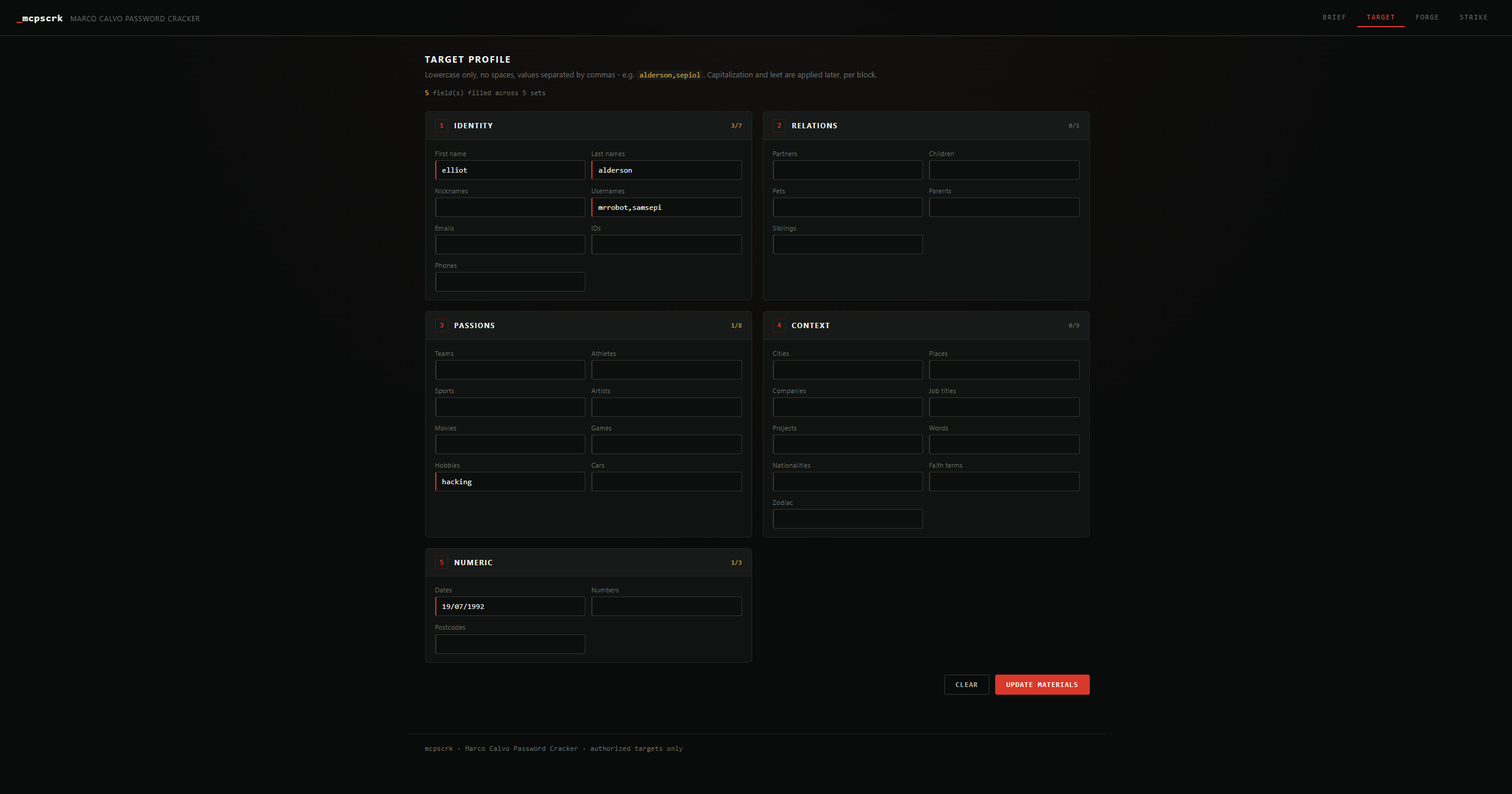This screenshot has width=1512, height=794.
Task: Click the Children input field
Action: [1004, 170]
